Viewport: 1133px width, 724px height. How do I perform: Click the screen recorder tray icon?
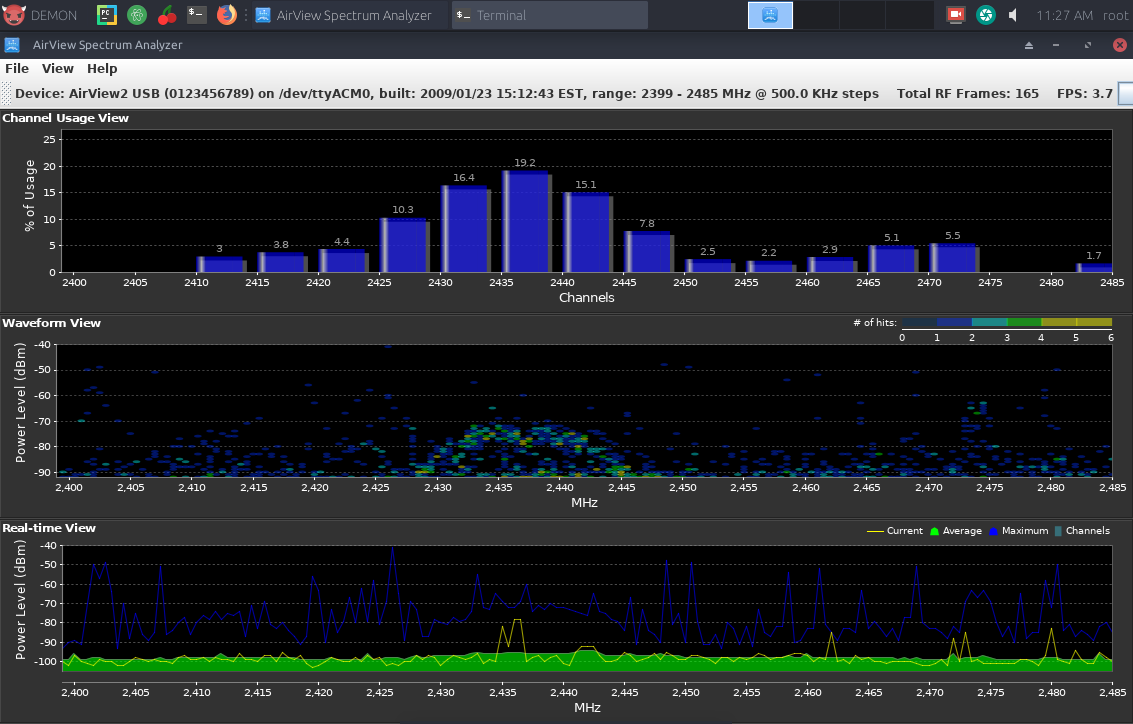956,14
